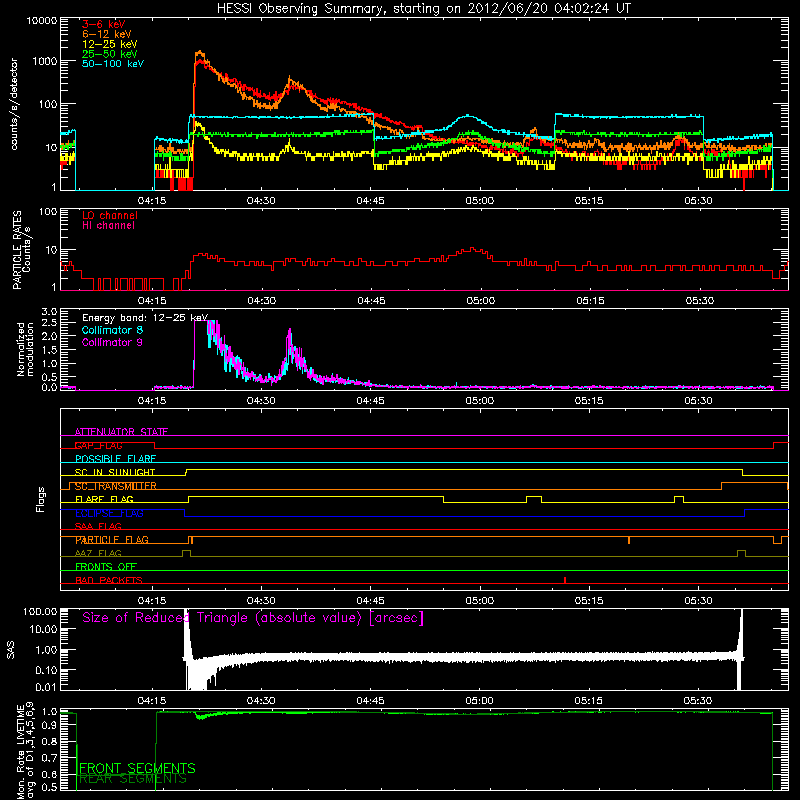The height and width of the screenshot is (800, 800).
Task: Click the Flags axis label
Action: [41, 499]
